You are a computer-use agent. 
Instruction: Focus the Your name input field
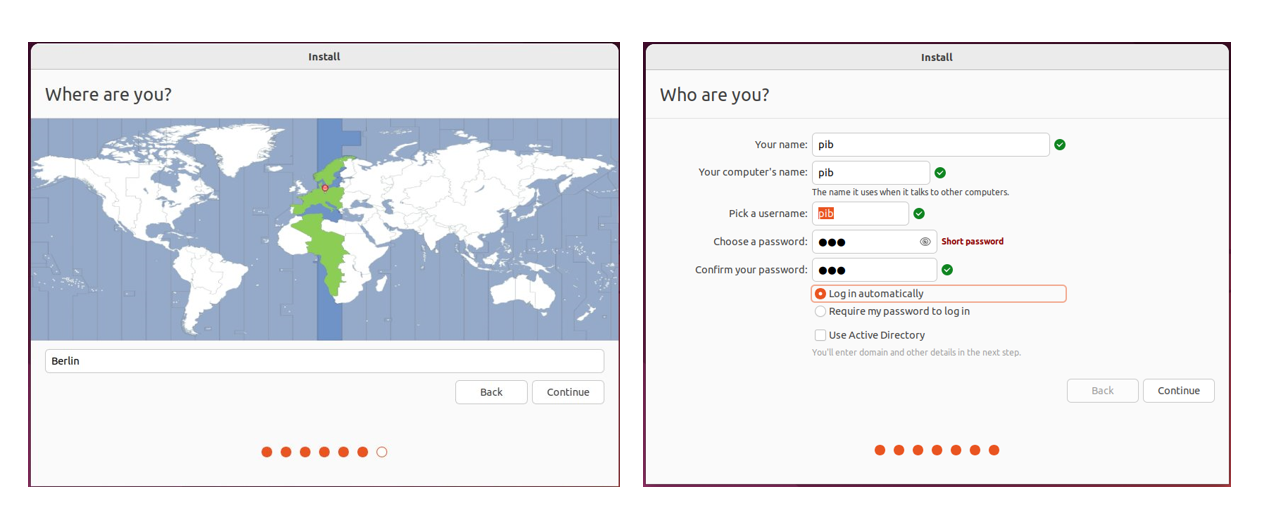pyautogui.click(x=930, y=145)
